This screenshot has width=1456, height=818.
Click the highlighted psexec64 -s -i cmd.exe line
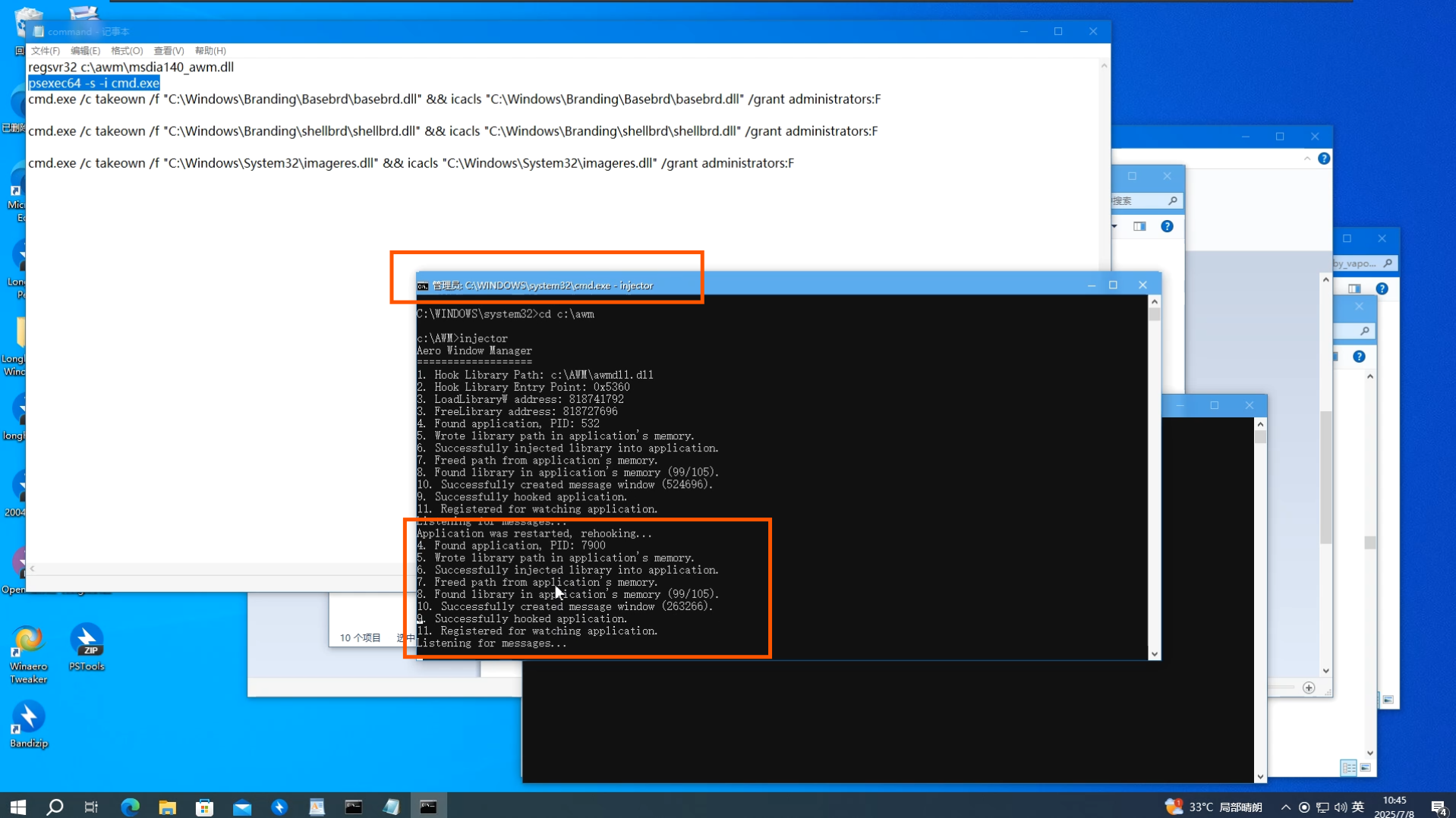(x=94, y=83)
